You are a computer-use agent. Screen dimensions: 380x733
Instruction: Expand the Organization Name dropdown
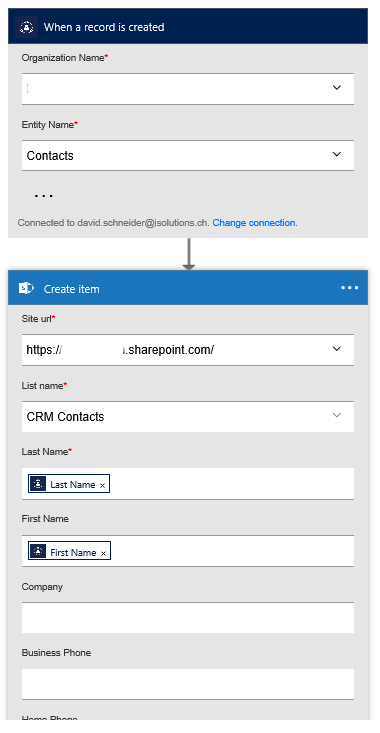click(337, 87)
